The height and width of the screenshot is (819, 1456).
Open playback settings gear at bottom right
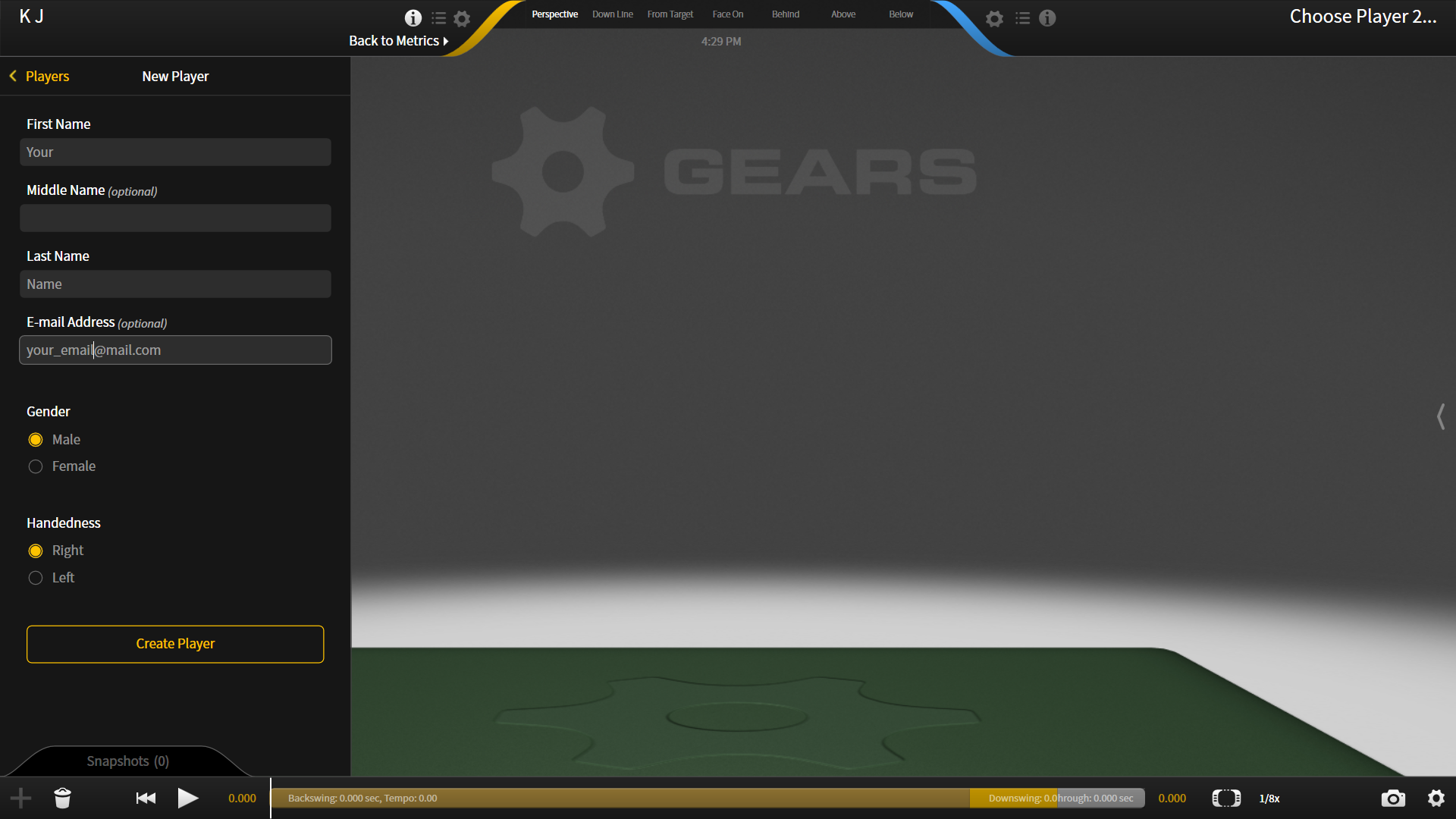pos(1436,798)
